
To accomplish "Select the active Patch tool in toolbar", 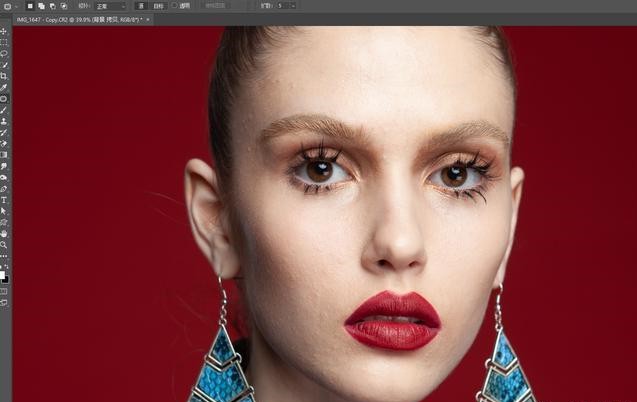I will click(x=4, y=99).
